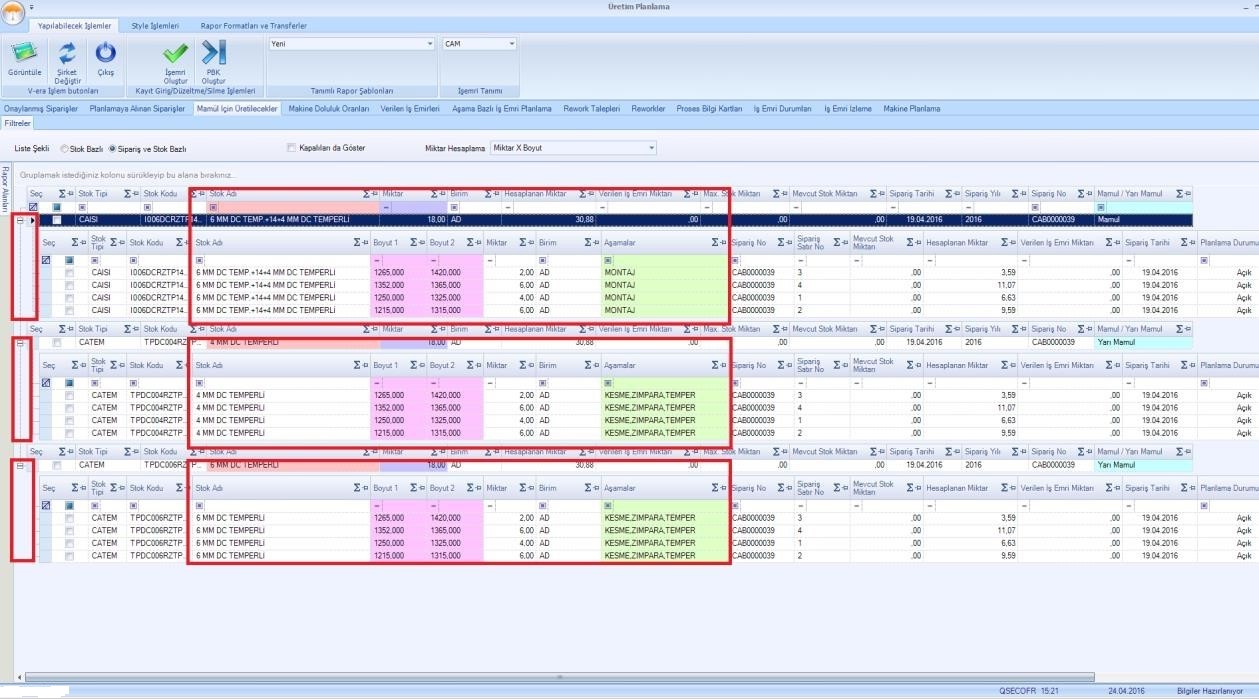Viewport: 1259px width, 699px height.
Task: Expand the Rapor Alanları side panel
Action: coord(5,188)
